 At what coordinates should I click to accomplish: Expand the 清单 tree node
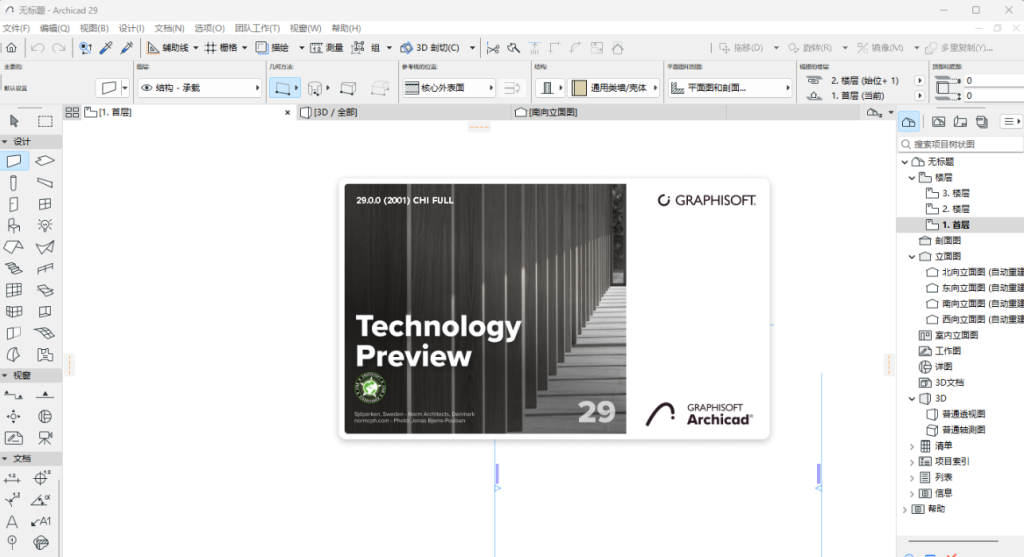(x=911, y=446)
